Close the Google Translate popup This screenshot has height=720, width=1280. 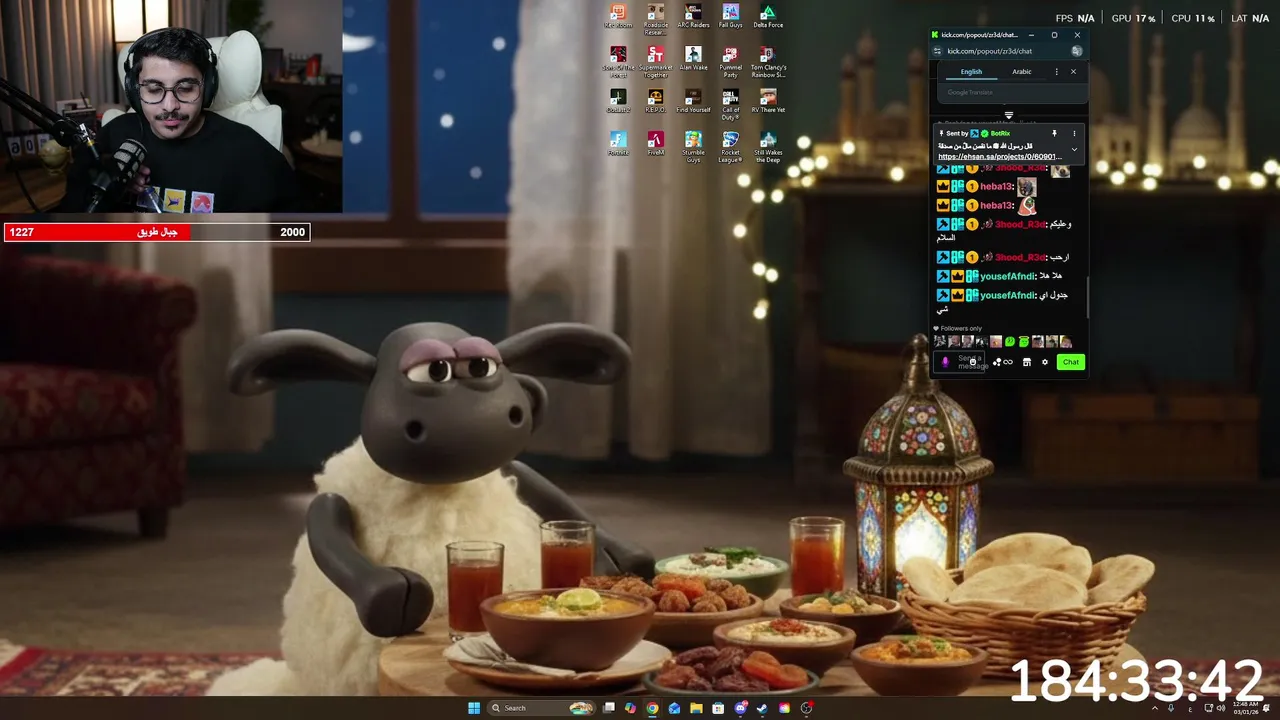point(1073,72)
